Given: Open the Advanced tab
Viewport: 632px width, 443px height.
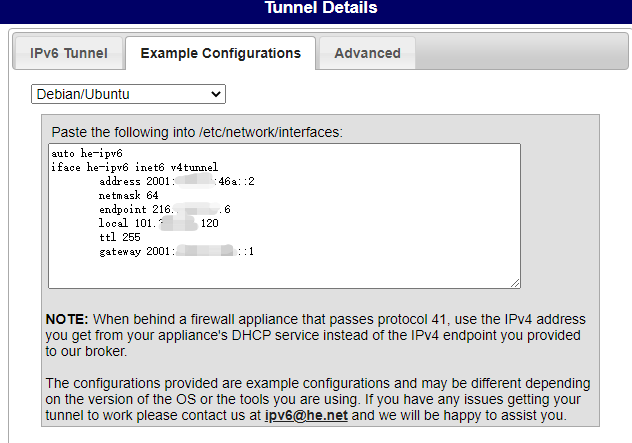Looking at the screenshot, I should coord(367,53).
